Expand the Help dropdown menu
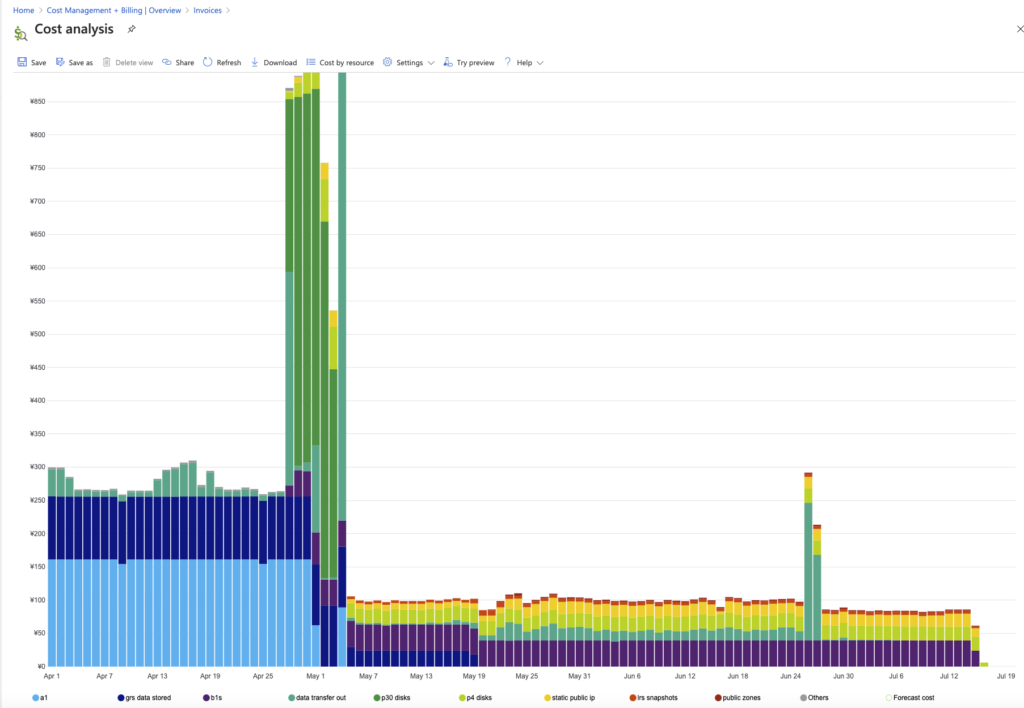This screenshot has width=1024, height=708. [540, 62]
